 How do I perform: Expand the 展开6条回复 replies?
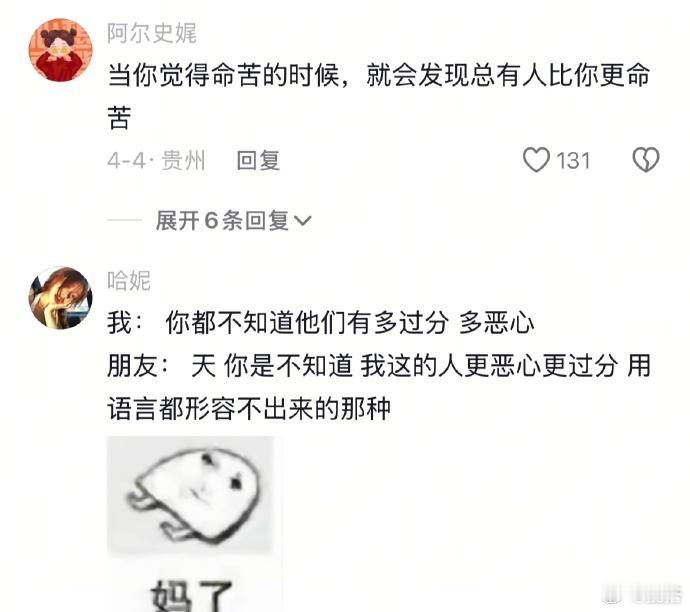pyautogui.click(x=233, y=220)
